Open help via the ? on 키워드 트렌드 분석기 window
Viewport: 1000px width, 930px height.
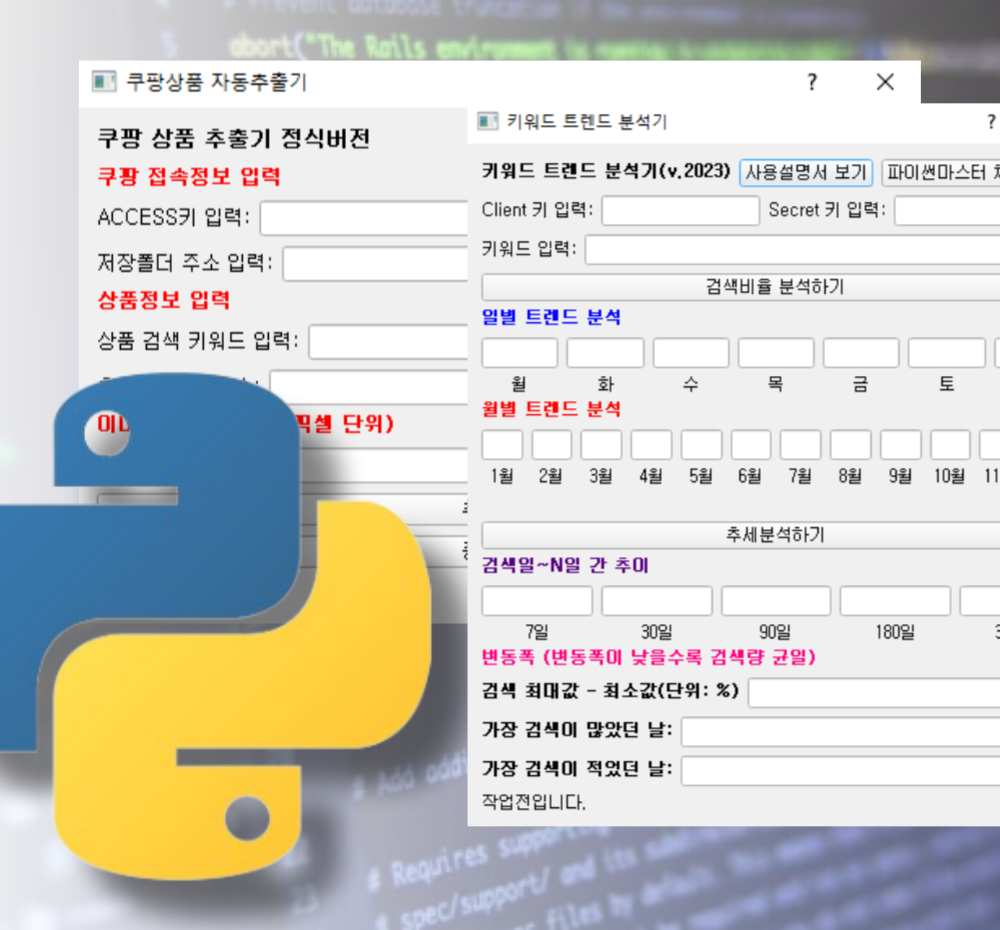pos(989,120)
